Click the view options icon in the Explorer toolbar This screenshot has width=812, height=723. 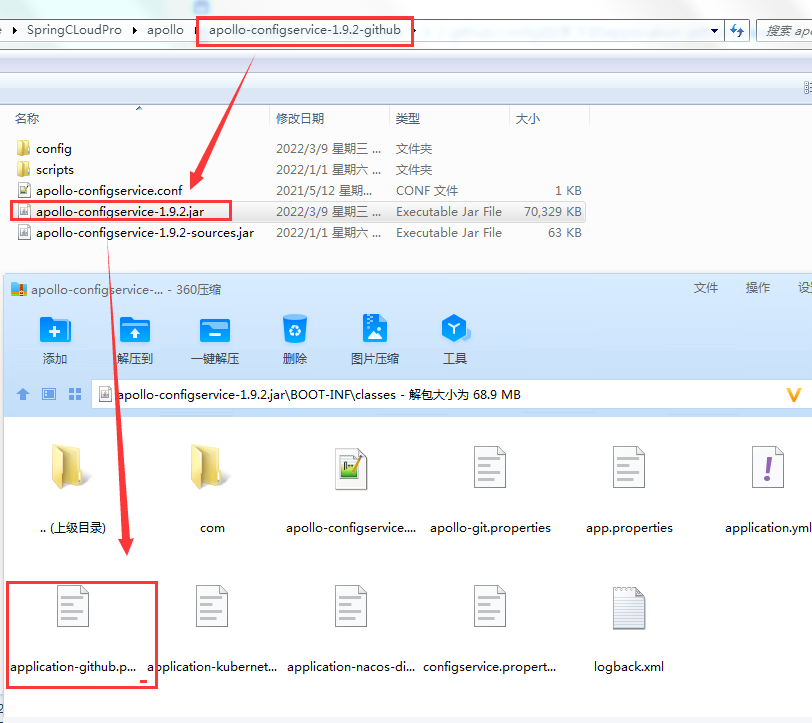pos(807,88)
